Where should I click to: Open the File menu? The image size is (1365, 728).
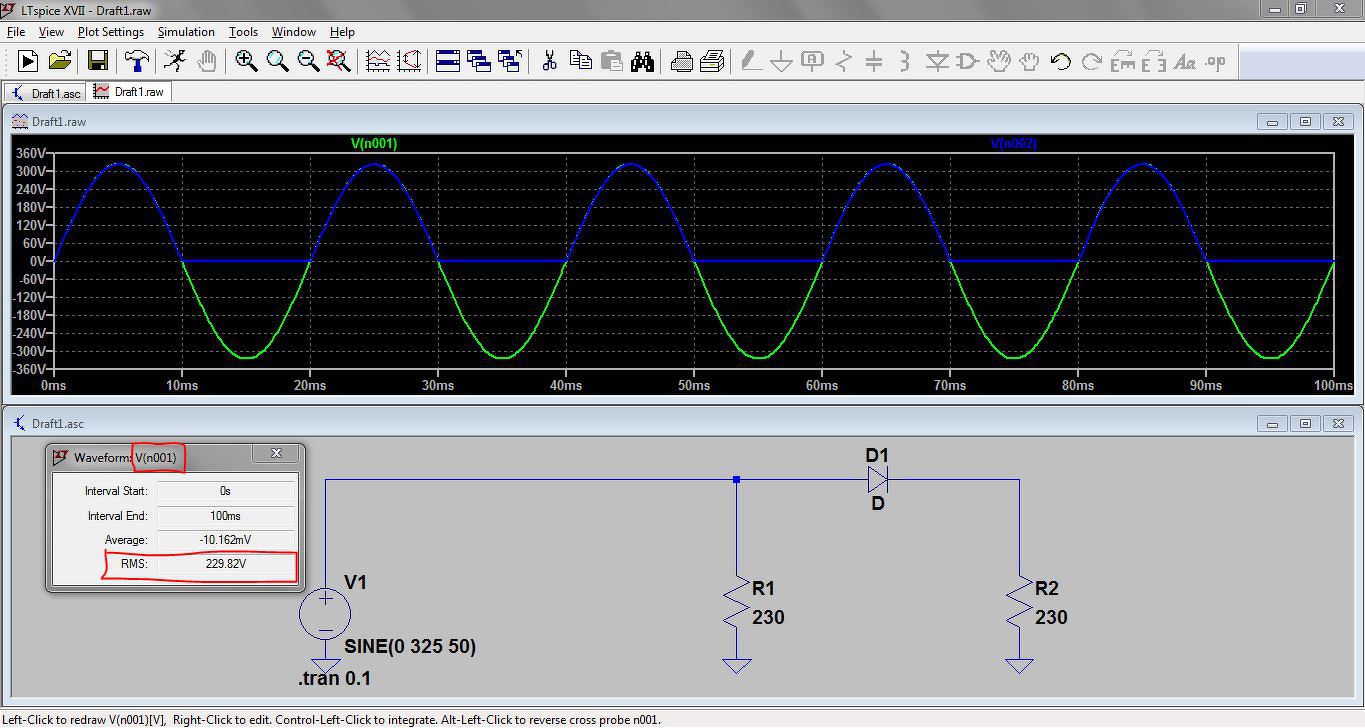click(x=16, y=32)
